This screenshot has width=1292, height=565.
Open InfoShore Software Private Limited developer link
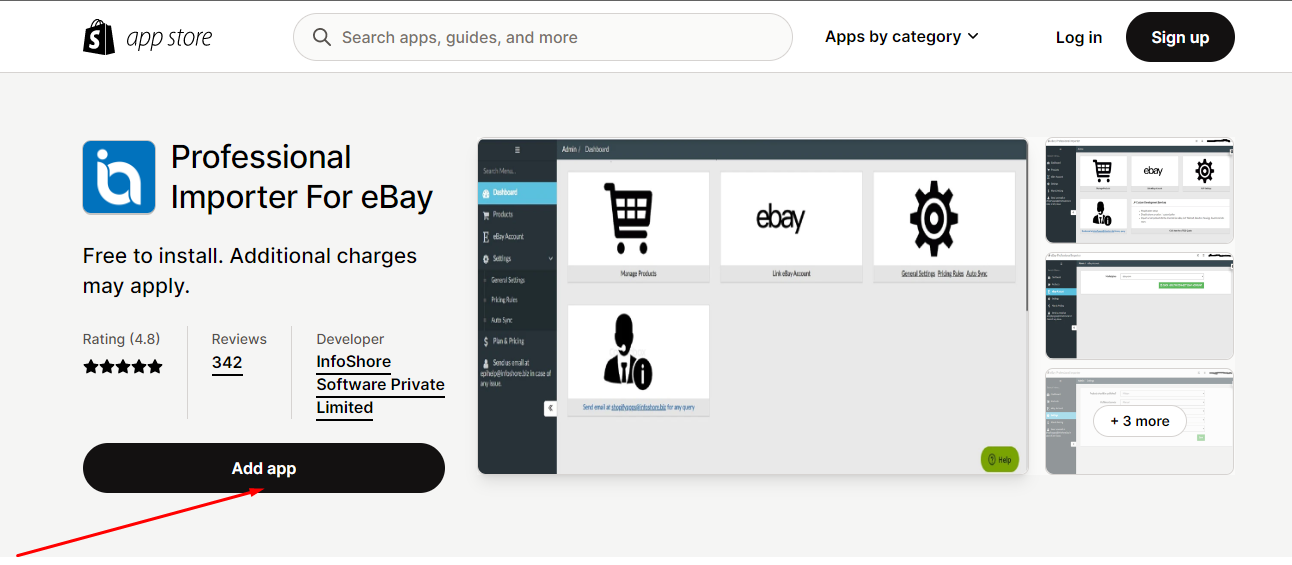(380, 385)
